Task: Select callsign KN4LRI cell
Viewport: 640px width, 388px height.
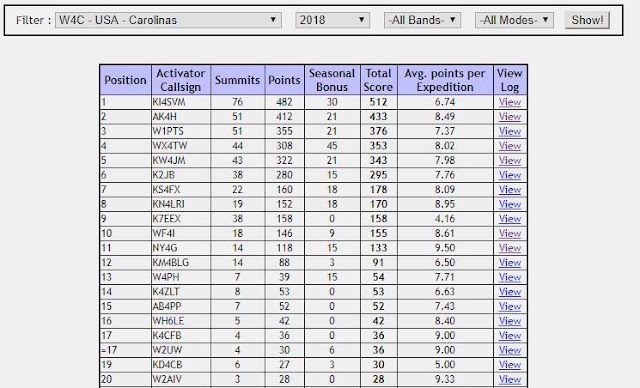Action: tap(181, 204)
